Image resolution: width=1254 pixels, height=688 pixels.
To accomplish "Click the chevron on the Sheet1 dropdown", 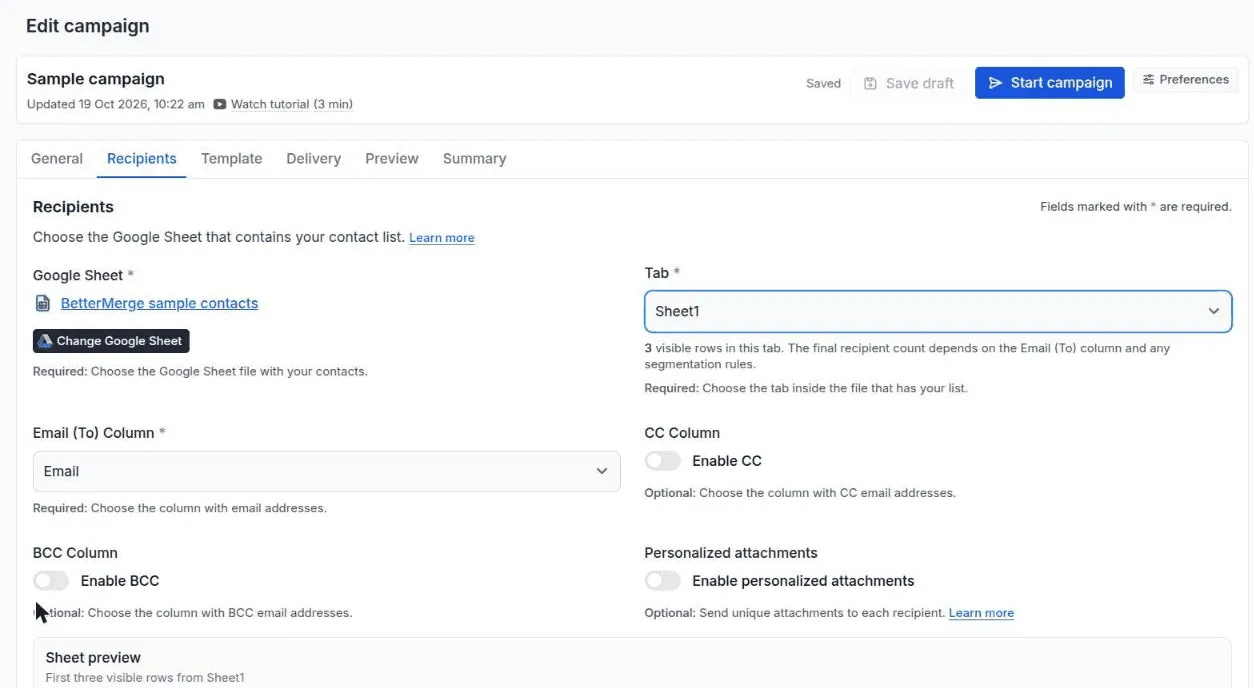I will [1213, 311].
